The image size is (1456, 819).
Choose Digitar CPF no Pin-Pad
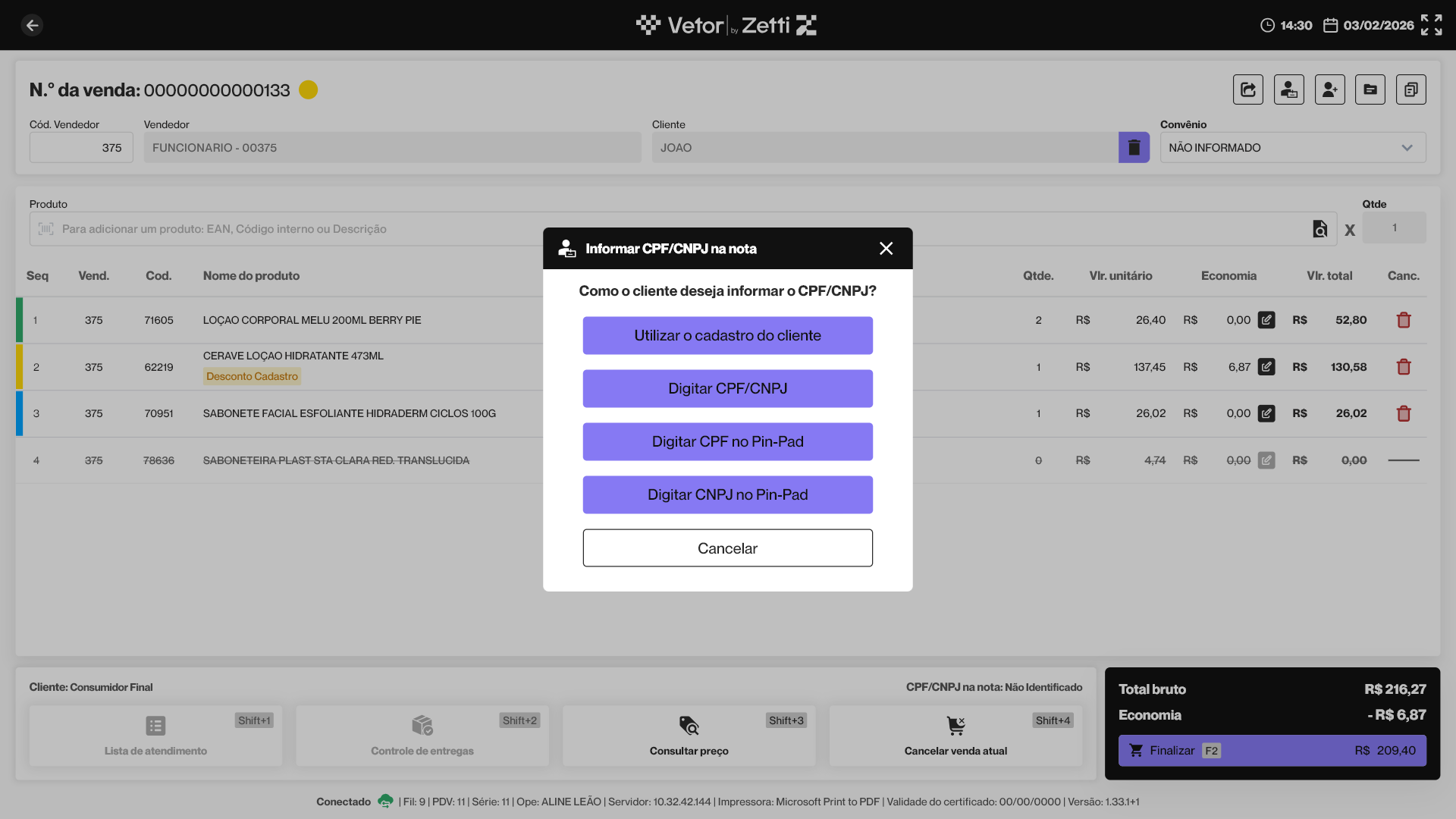pos(727,441)
